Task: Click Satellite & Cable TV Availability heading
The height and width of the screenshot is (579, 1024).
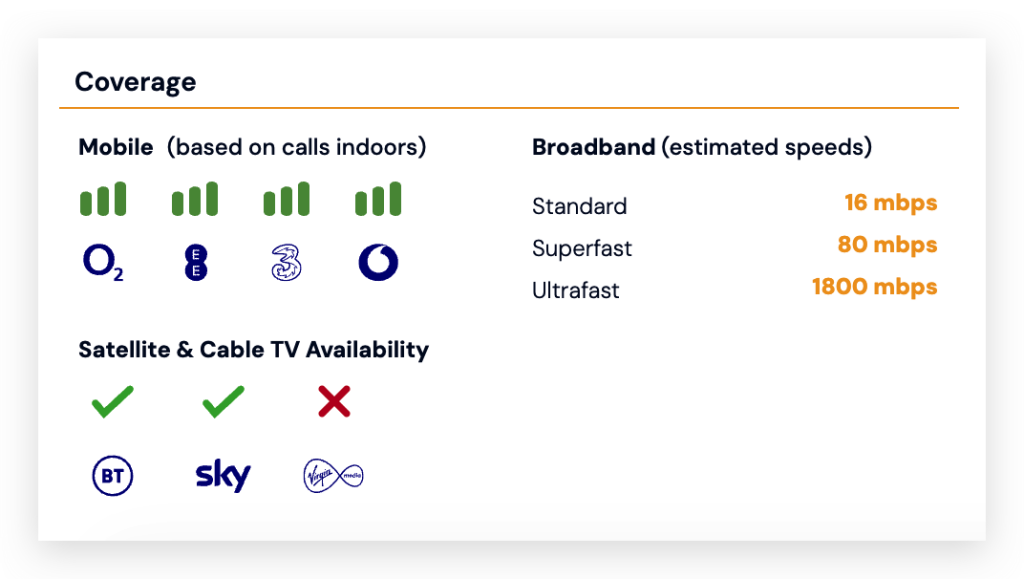Action: pos(253,349)
